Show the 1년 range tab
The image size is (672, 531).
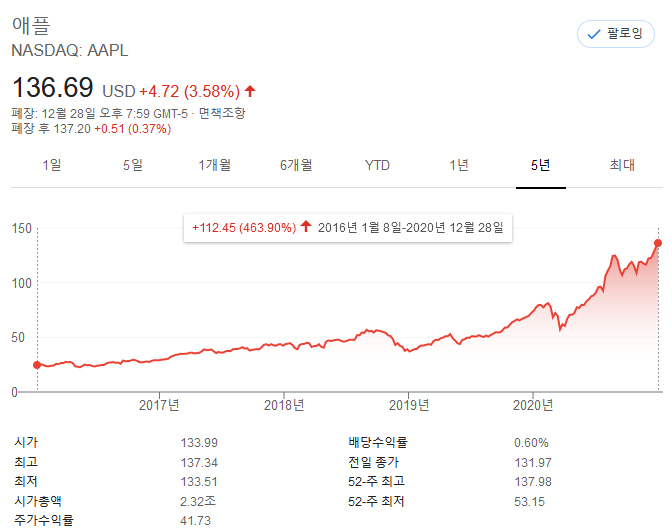click(459, 165)
